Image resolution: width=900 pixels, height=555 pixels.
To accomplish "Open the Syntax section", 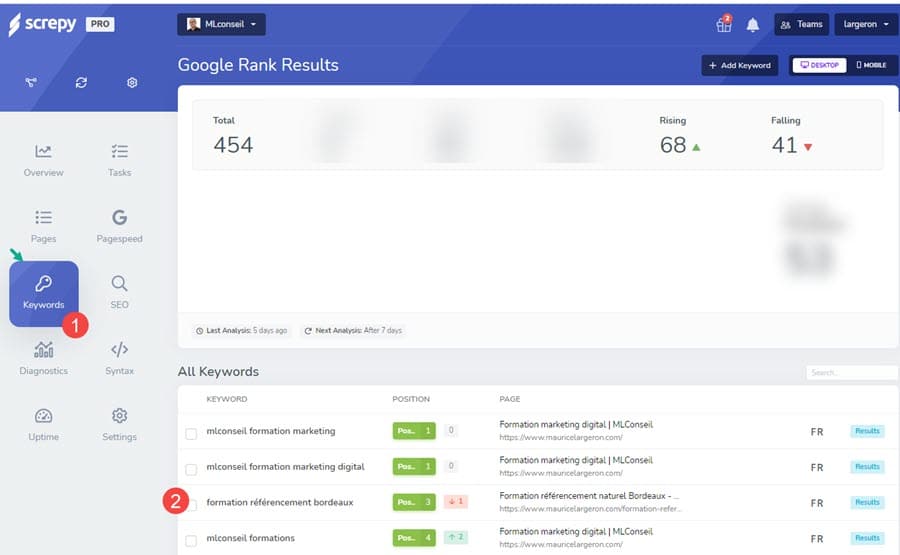I will (119, 359).
